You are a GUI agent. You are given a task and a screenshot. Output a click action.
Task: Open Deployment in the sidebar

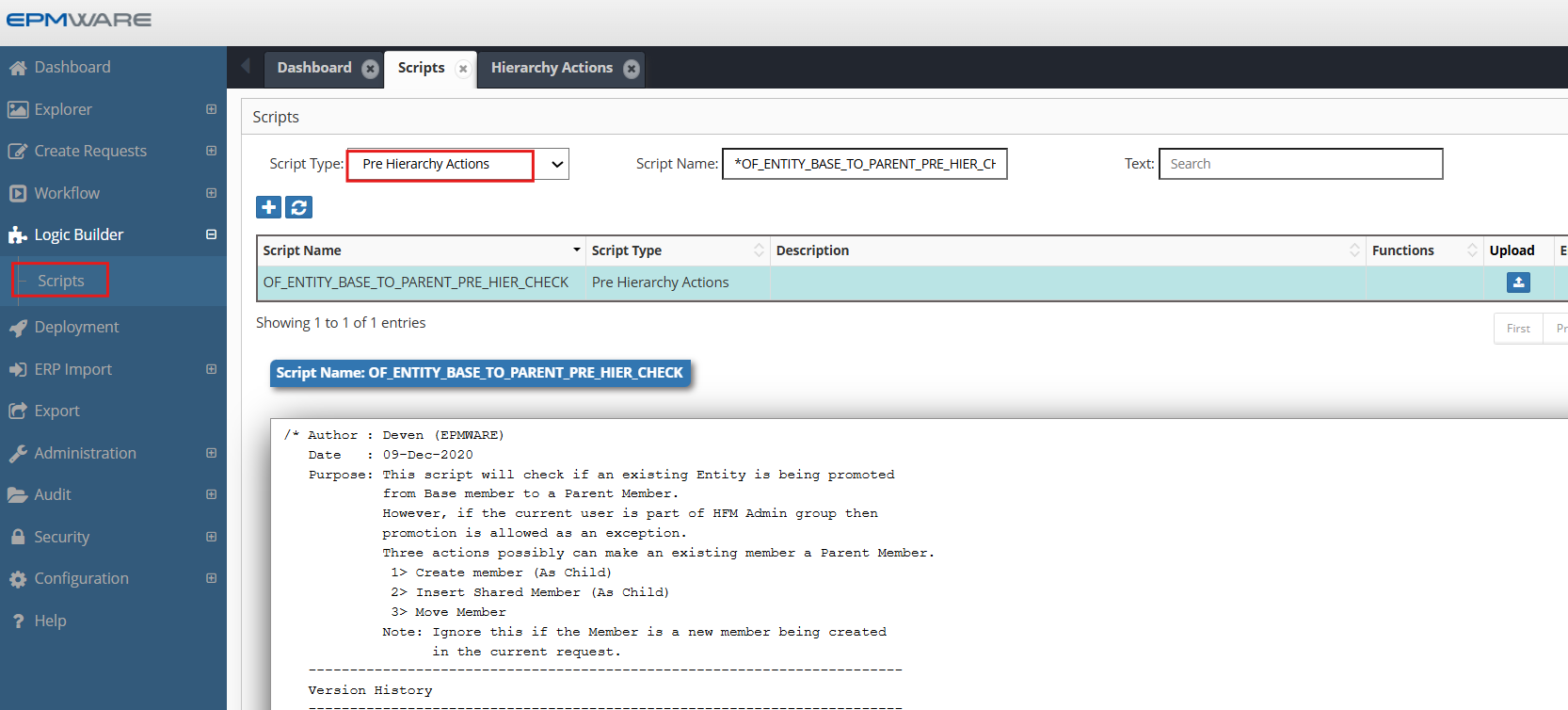click(x=76, y=327)
